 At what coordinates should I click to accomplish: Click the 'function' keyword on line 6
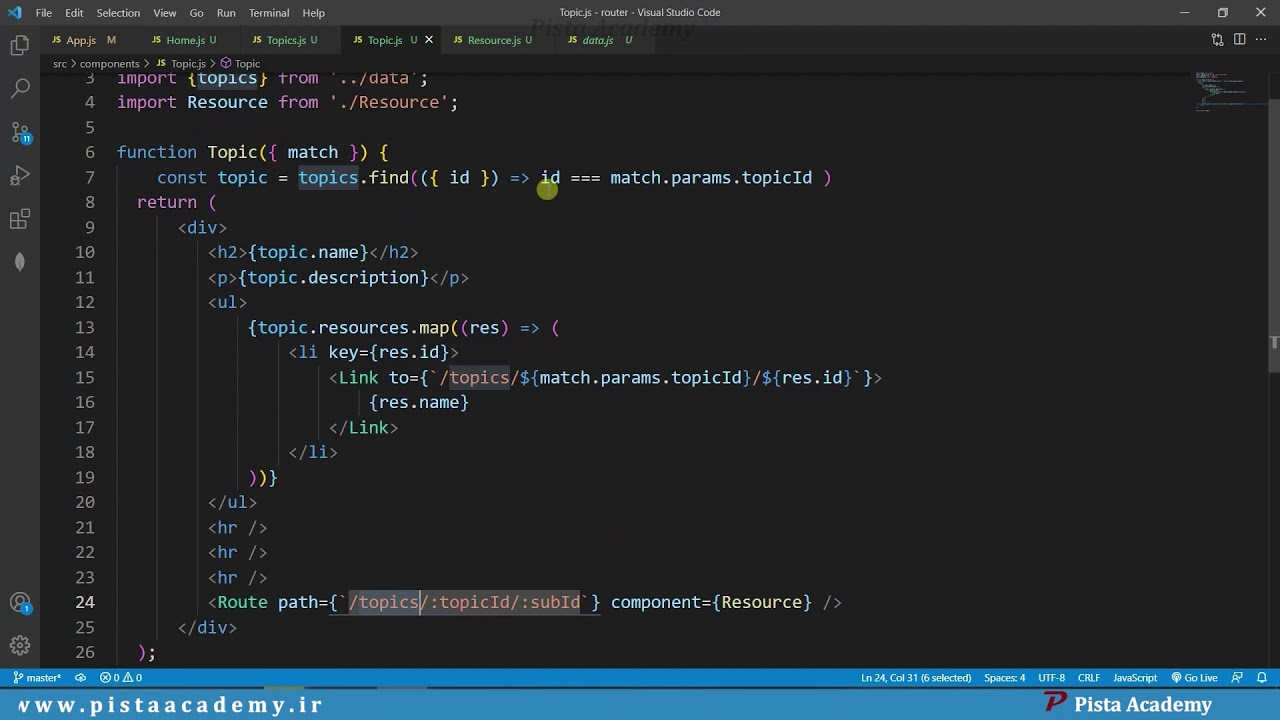click(157, 152)
